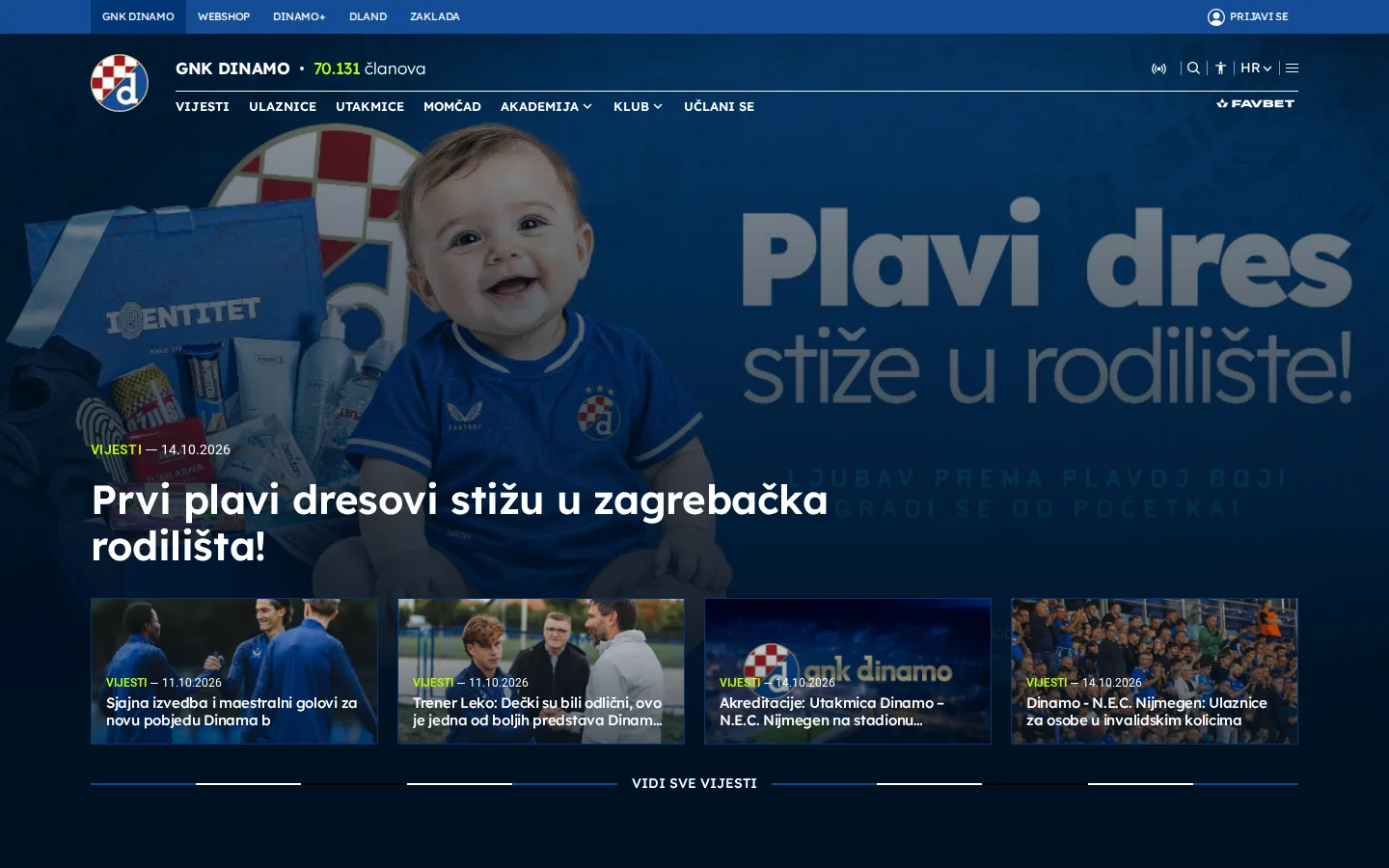The image size is (1389, 868).
Task: Open the Zaklada top bar link
Action: 435,16
